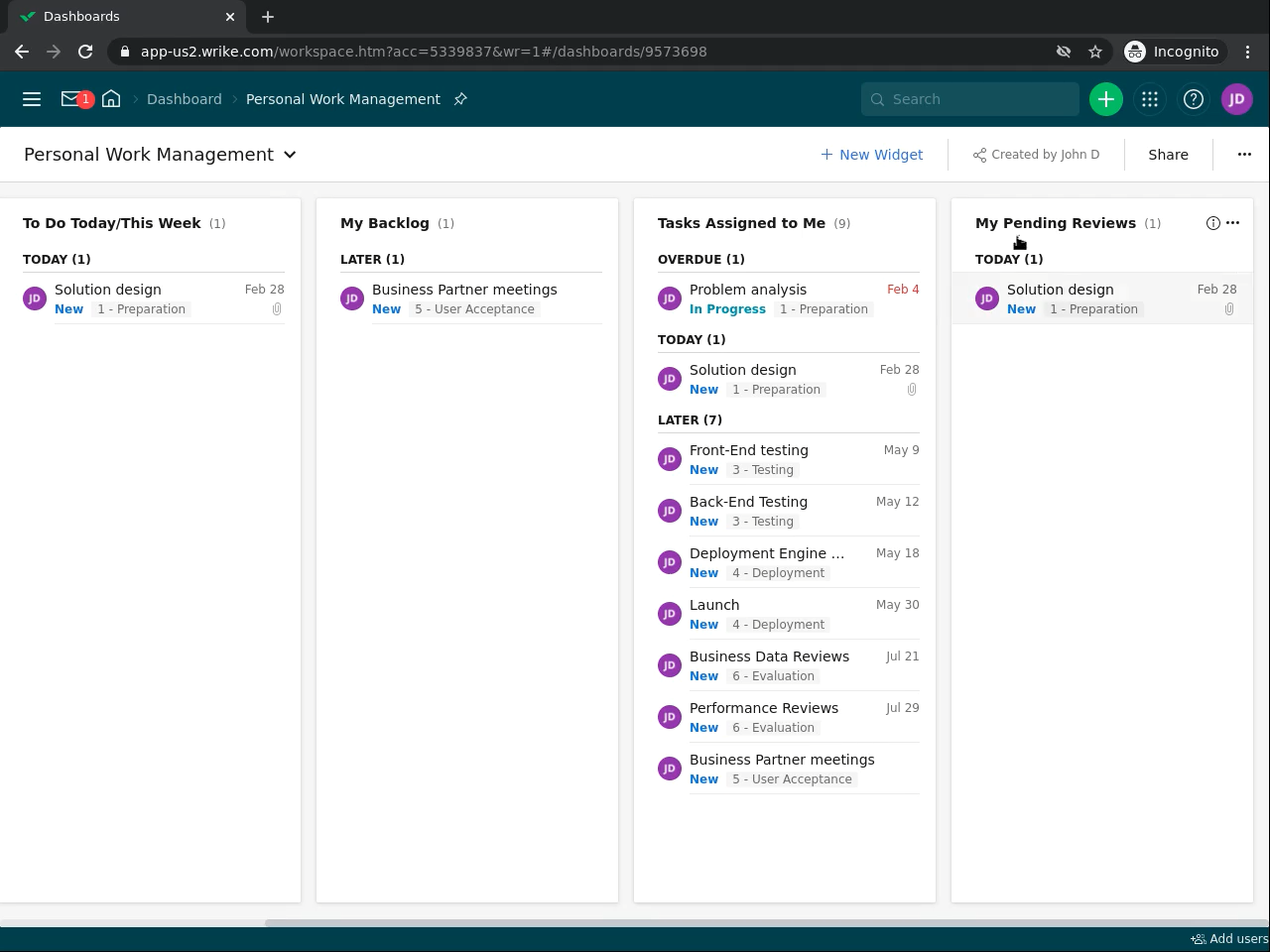
Task: Open dashboard more options ellipsis menu
Action: click(1244, 155)
